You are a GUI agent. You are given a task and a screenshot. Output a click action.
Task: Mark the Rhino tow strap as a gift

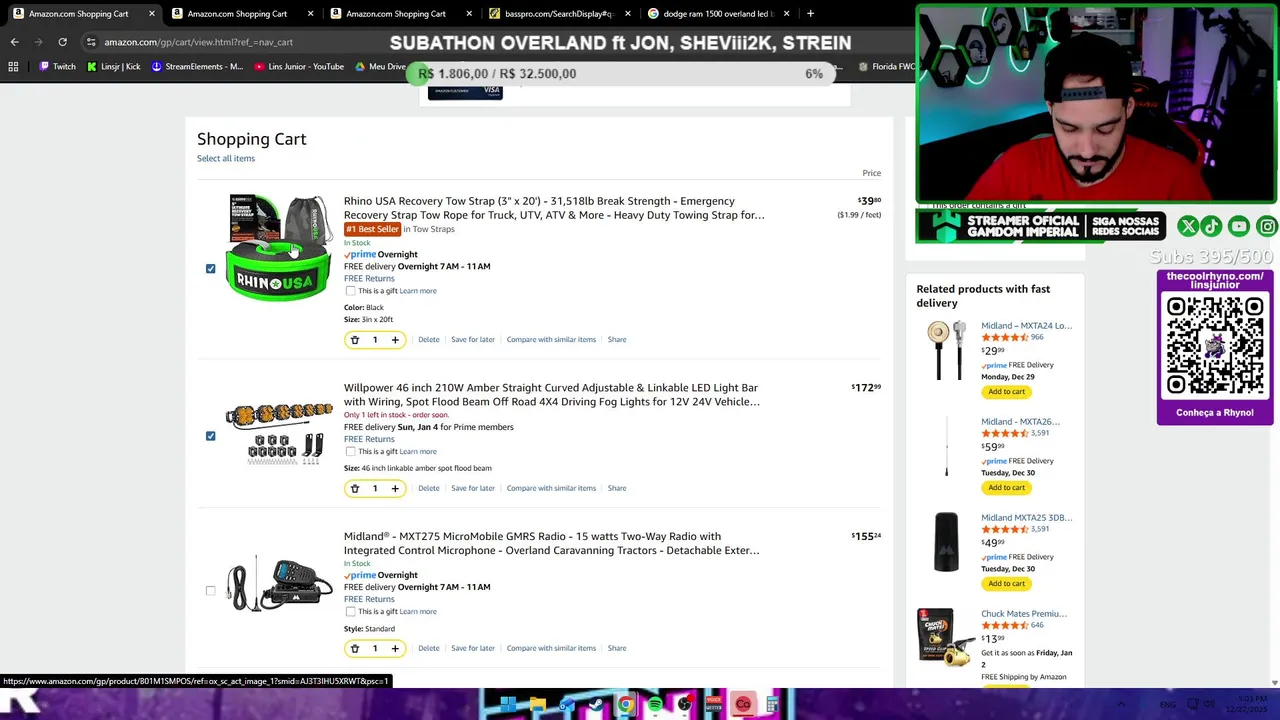(350, 291)
